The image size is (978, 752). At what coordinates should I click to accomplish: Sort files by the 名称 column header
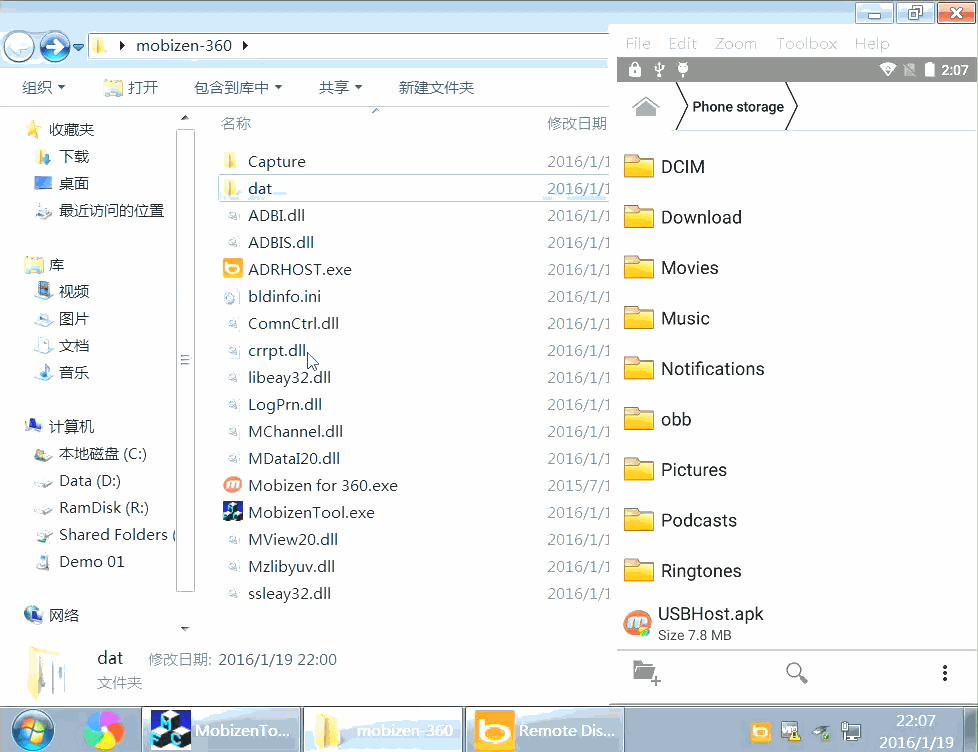coord(236,123)
